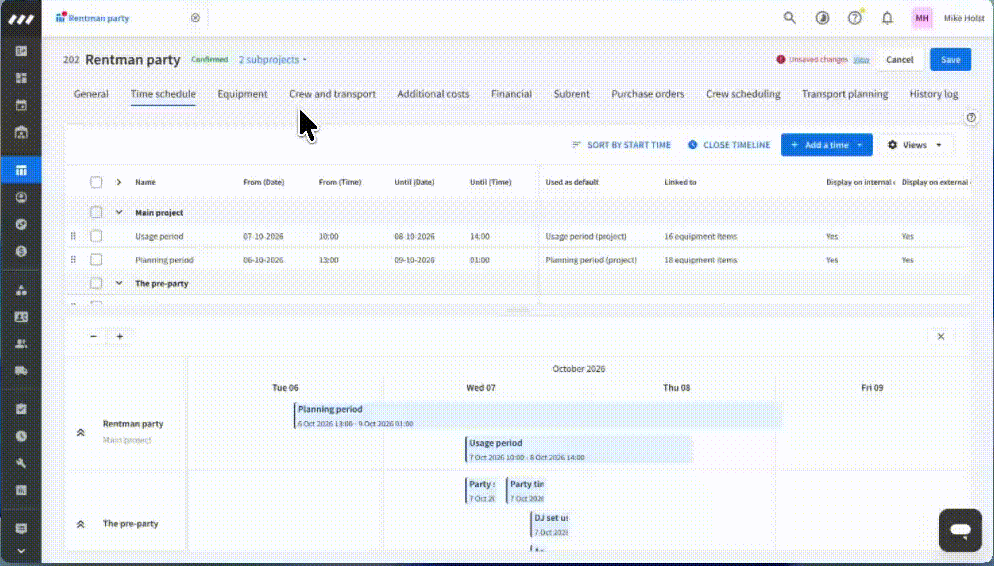Open the Purchase orders tab
The image size is (994, 566).
(647, 94)
